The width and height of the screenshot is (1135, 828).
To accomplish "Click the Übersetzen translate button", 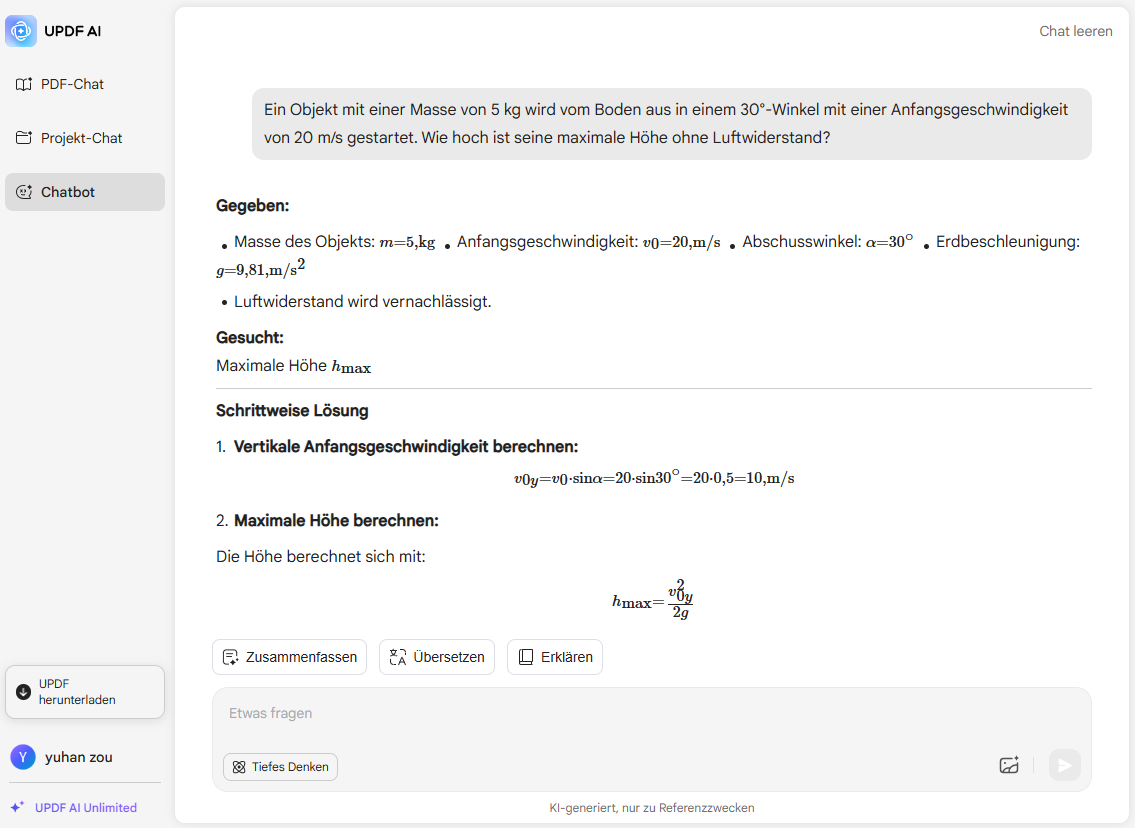I will [436, 657].
